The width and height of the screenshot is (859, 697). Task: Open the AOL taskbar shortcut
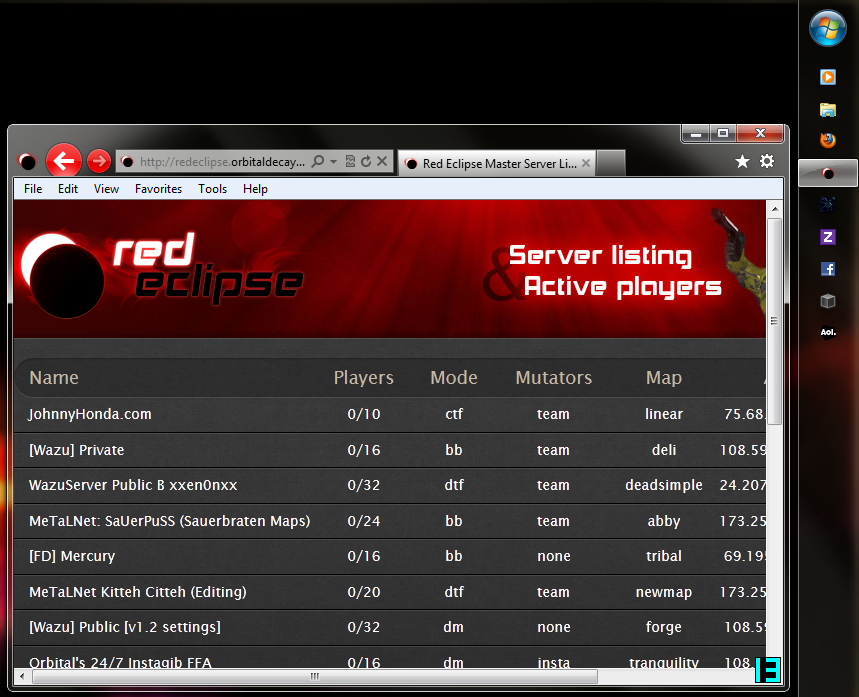pyautogui.click(x=828, y=333)
